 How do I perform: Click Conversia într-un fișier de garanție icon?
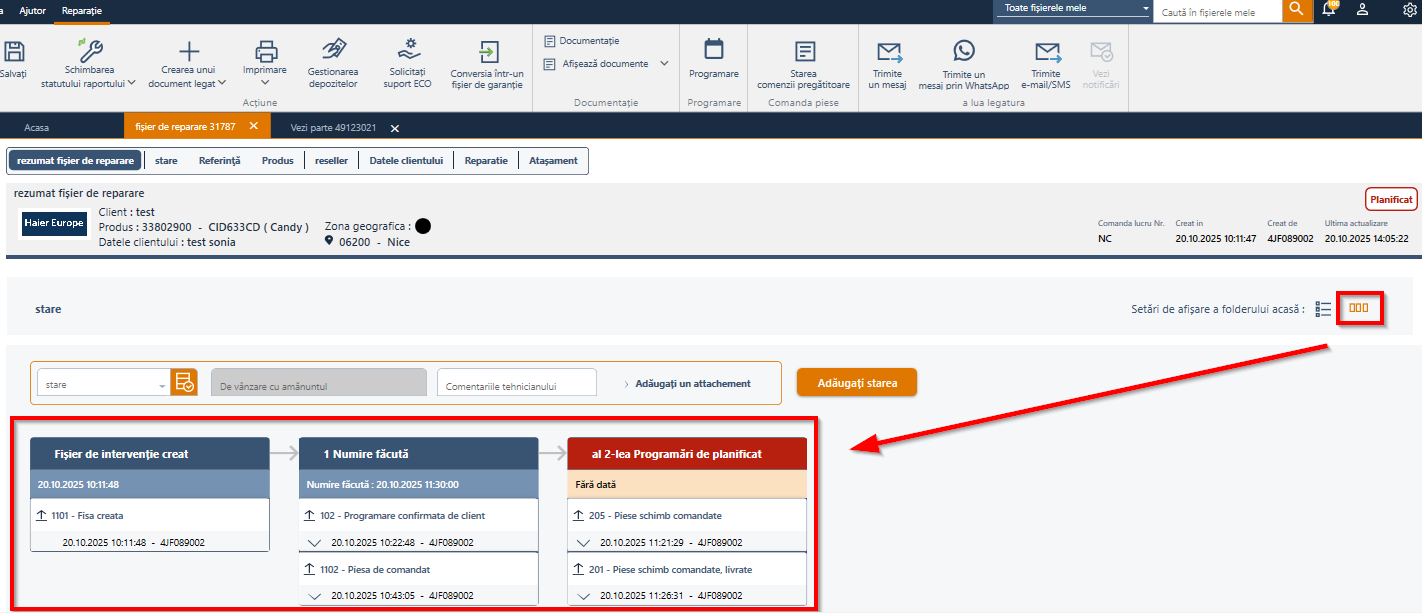[488, 52]
